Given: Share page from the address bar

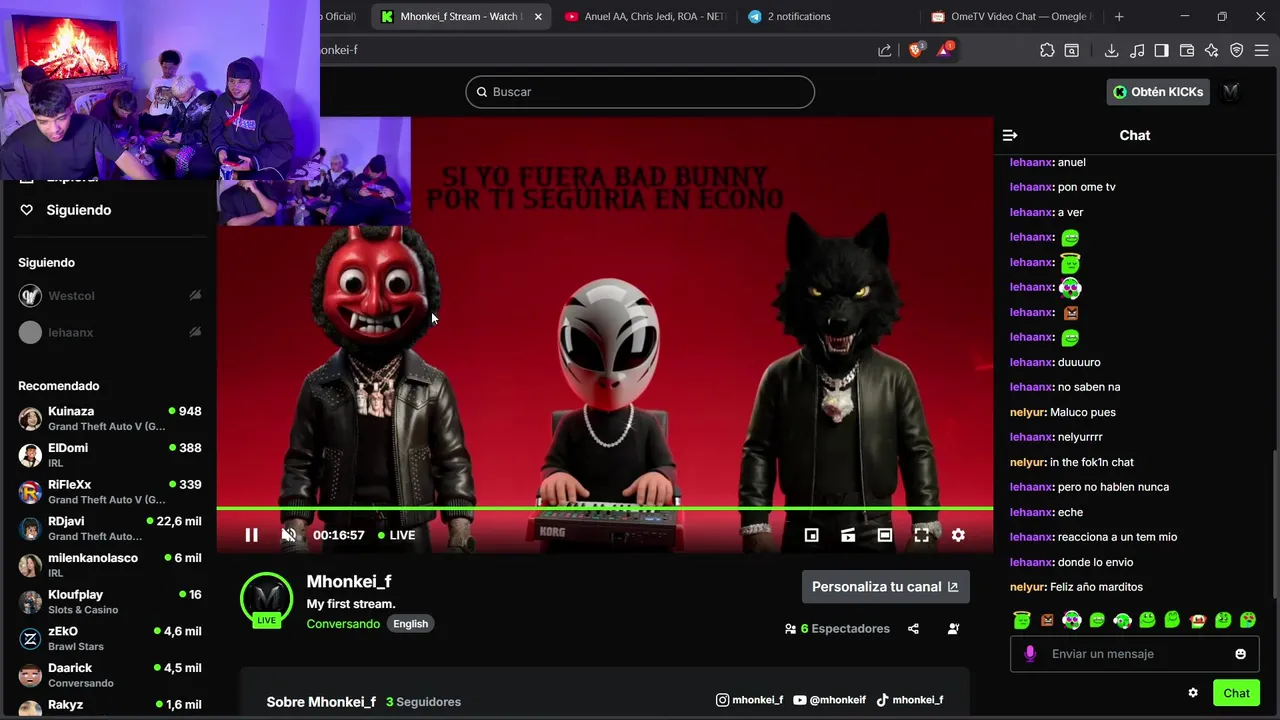Looking at the screenshot, I should 884,50.
